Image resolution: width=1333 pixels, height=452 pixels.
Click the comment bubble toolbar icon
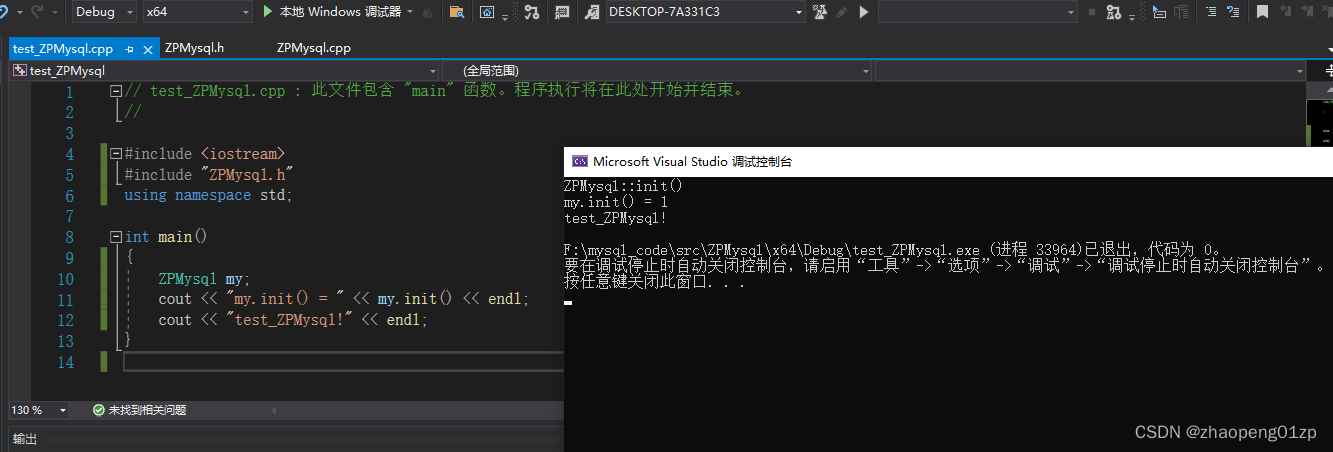(x=563, y=12)
